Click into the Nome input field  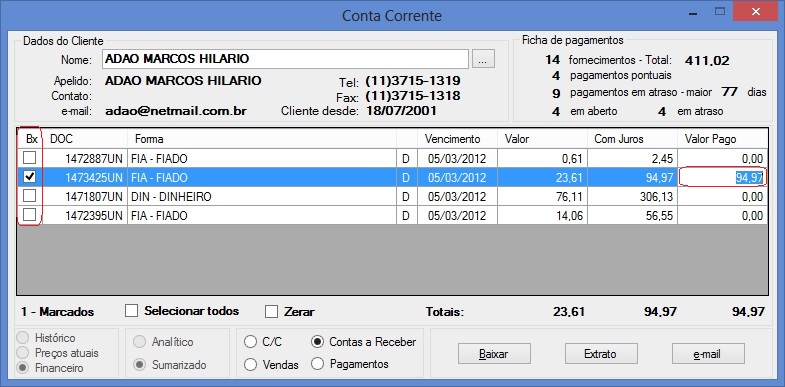coord(285,59)
